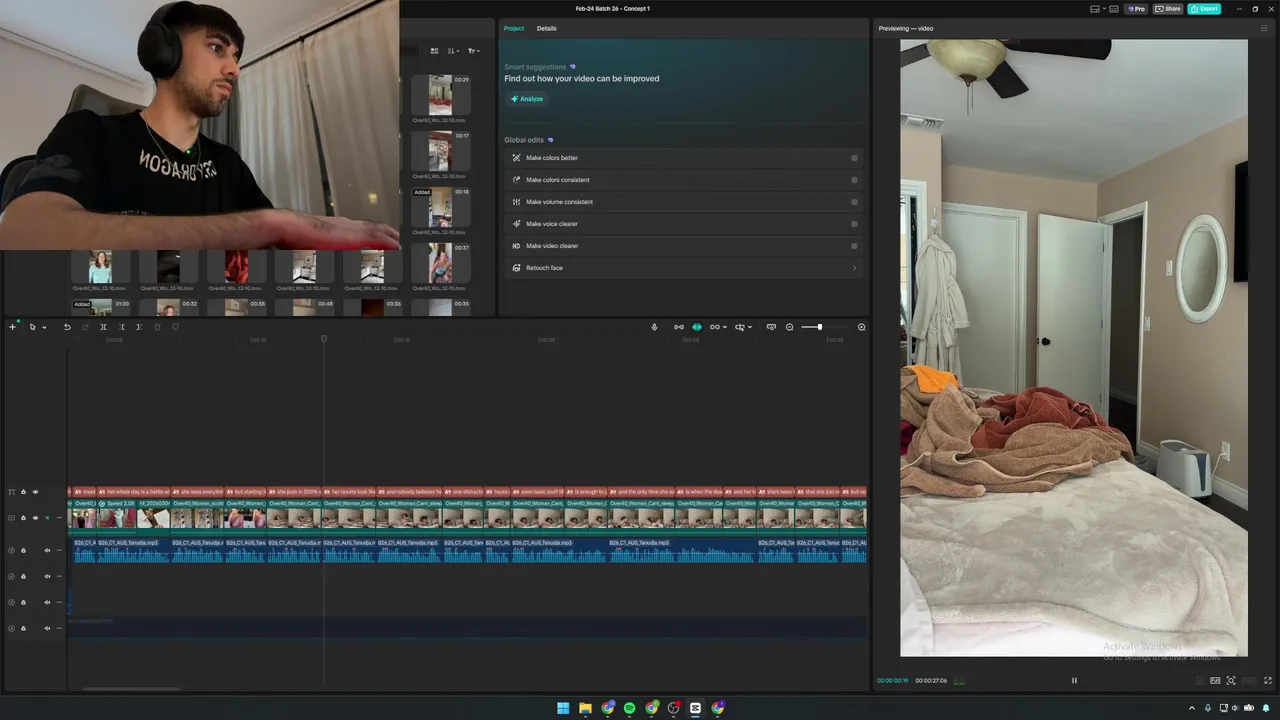
Task: Open the layout dropdown arrow in title bar
Action: click(1105, 9)
